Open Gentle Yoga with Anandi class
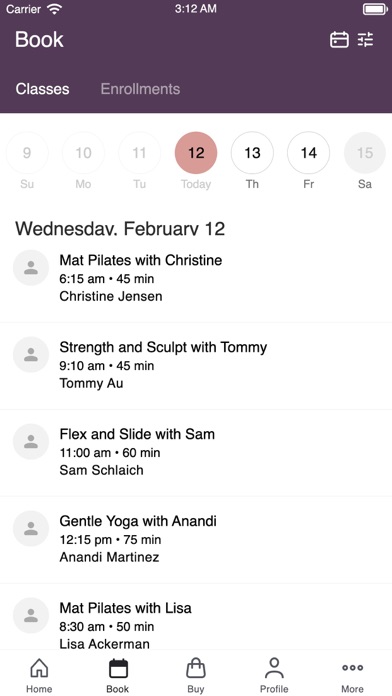392x696 pixels. pos(196,539)
